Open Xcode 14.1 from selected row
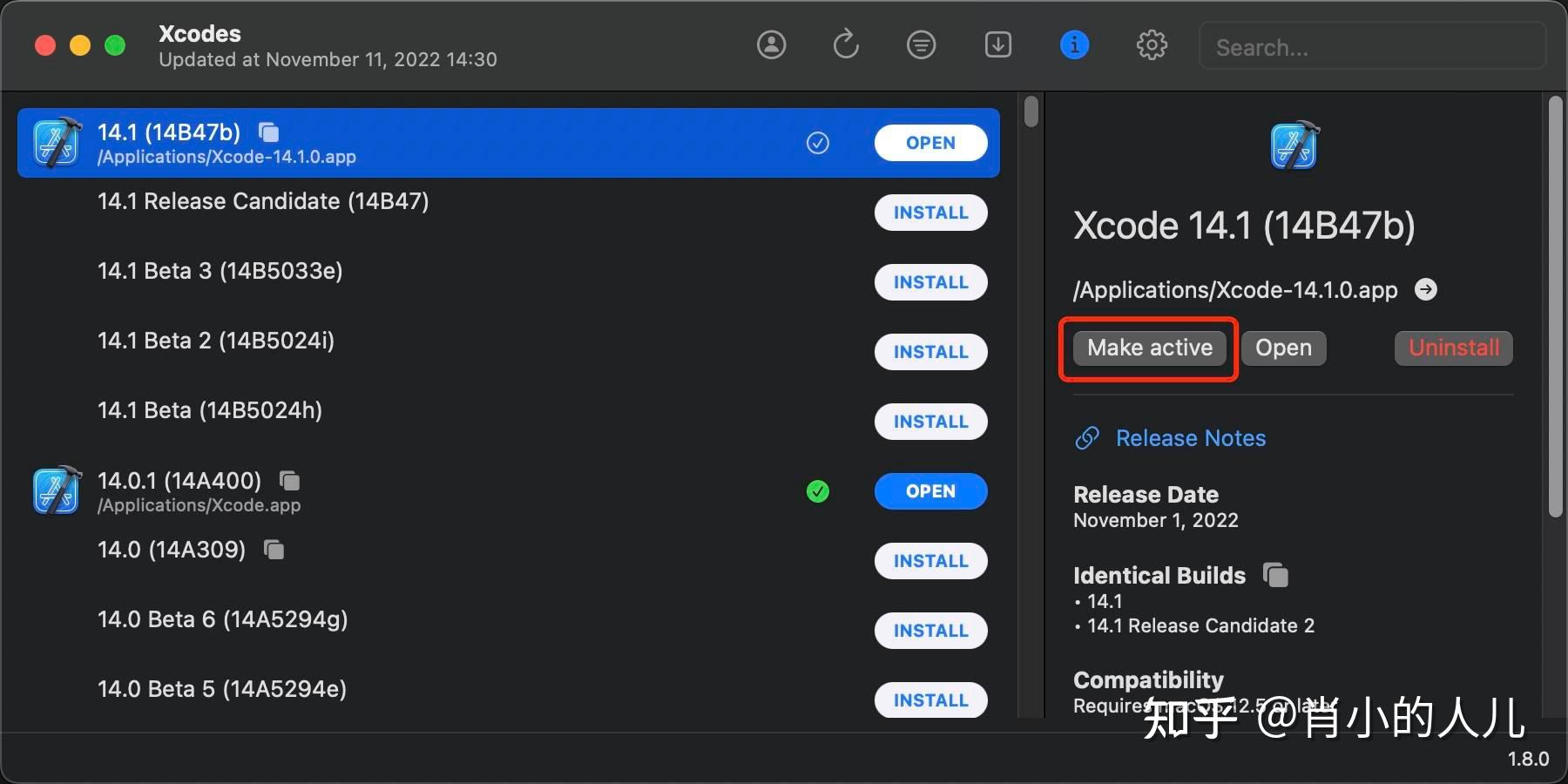Viewport: 1568px width, 784px height. point(930,143)
